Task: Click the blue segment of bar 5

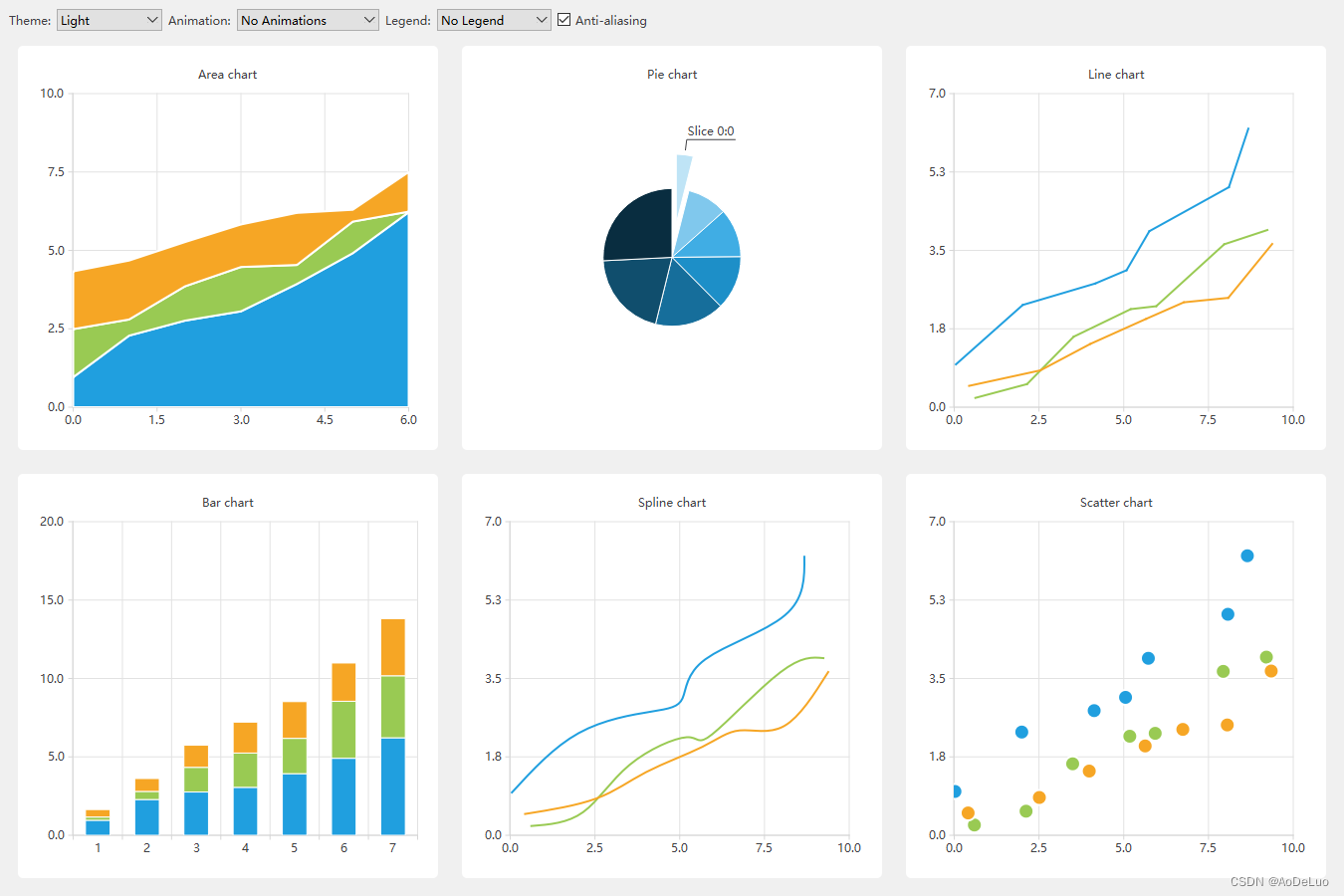Action: pos(295,804)
